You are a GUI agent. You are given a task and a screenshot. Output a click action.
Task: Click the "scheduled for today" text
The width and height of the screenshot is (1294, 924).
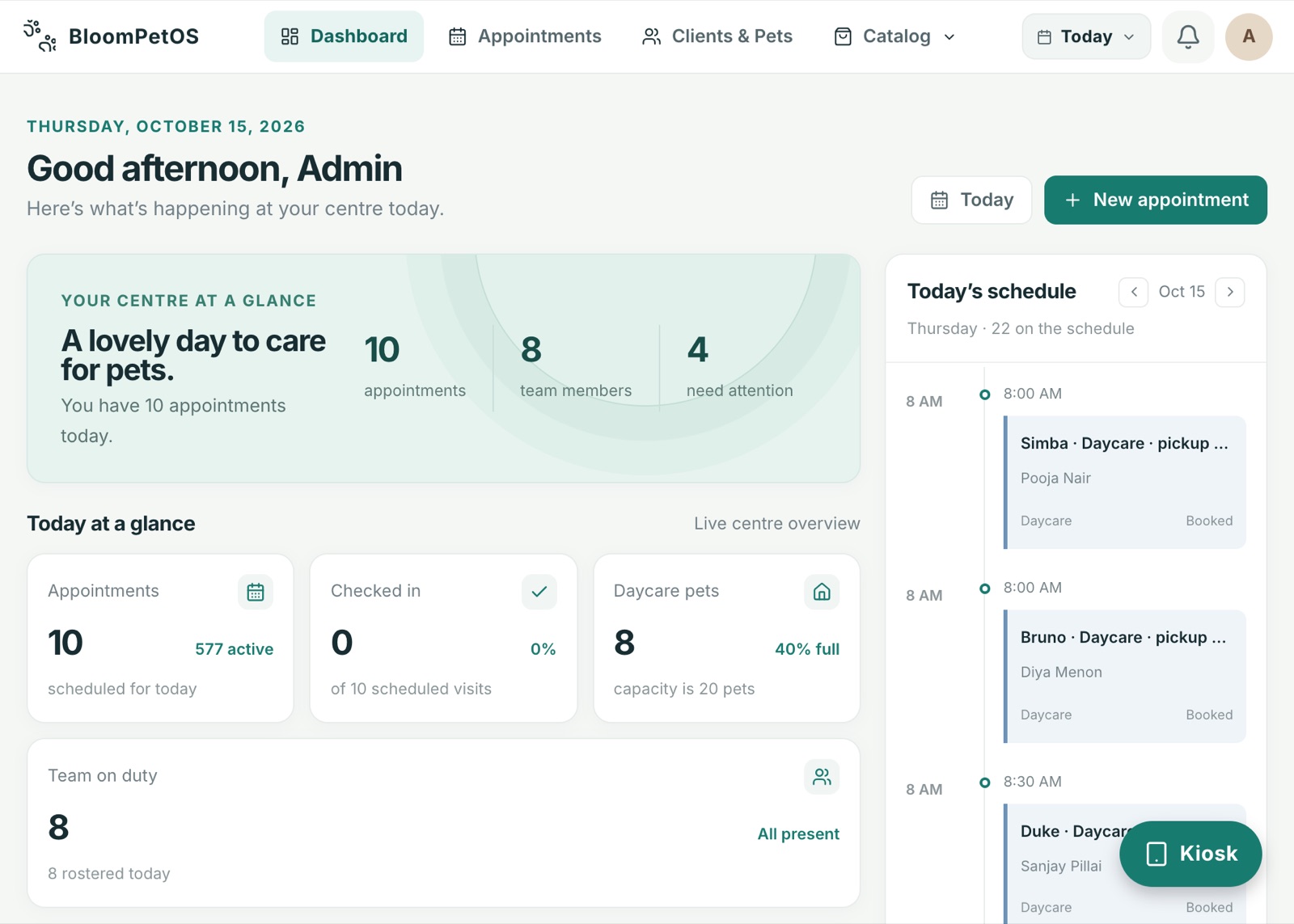[x=122, y=689]
